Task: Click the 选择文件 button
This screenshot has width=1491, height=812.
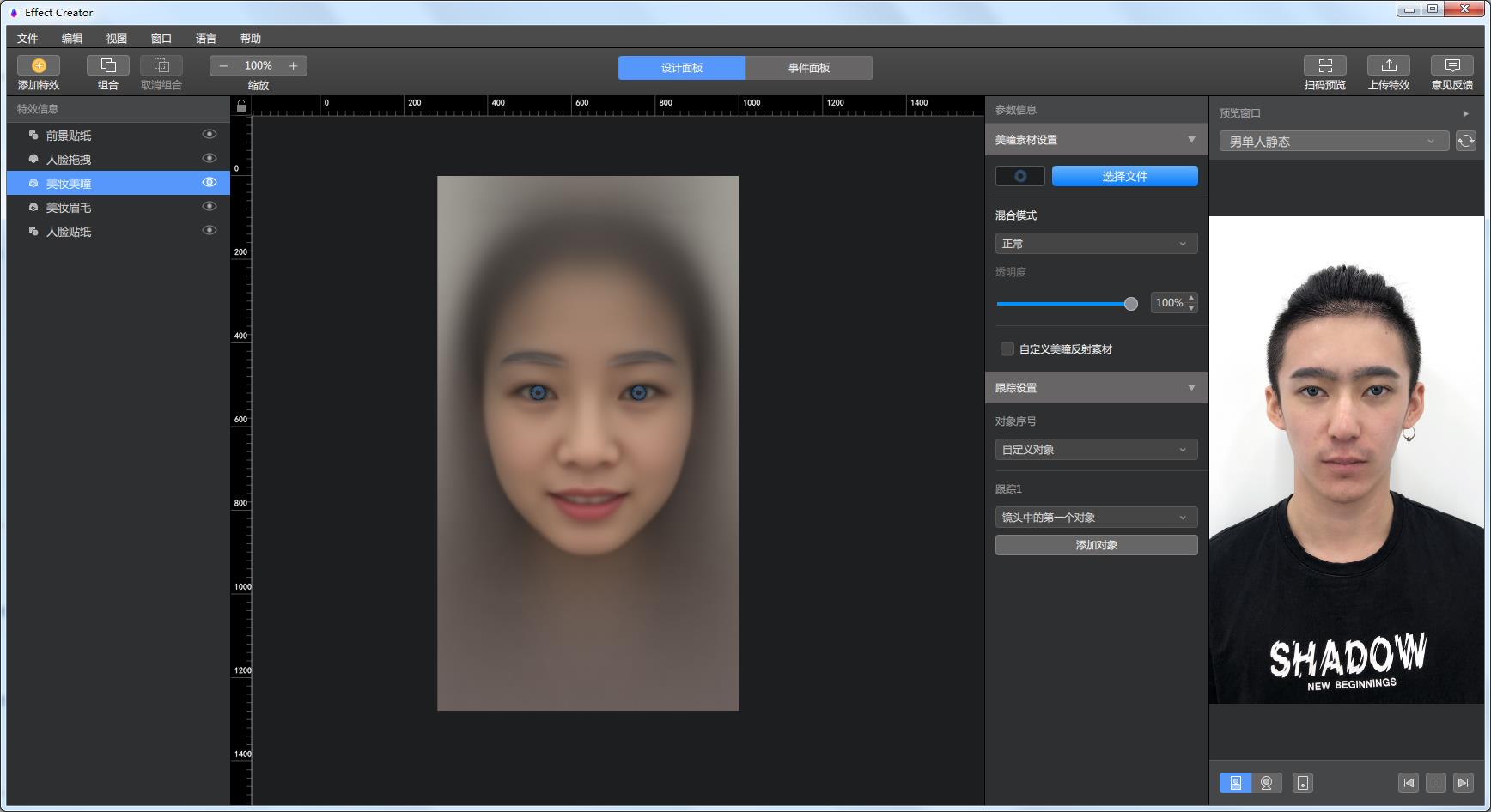Action: coord(1124,176)
